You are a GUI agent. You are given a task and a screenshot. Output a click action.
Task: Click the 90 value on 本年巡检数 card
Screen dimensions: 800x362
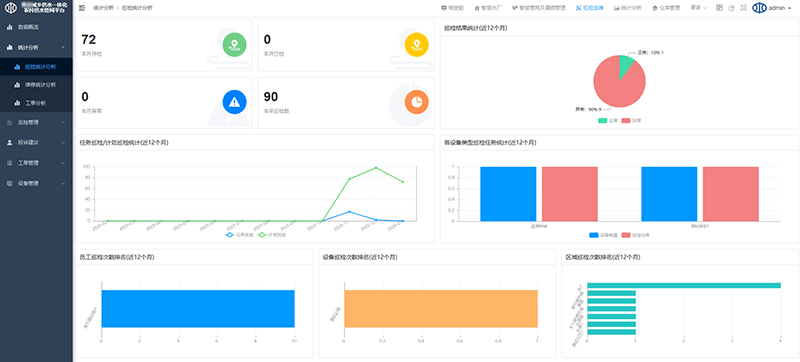[x=271, y=97]
